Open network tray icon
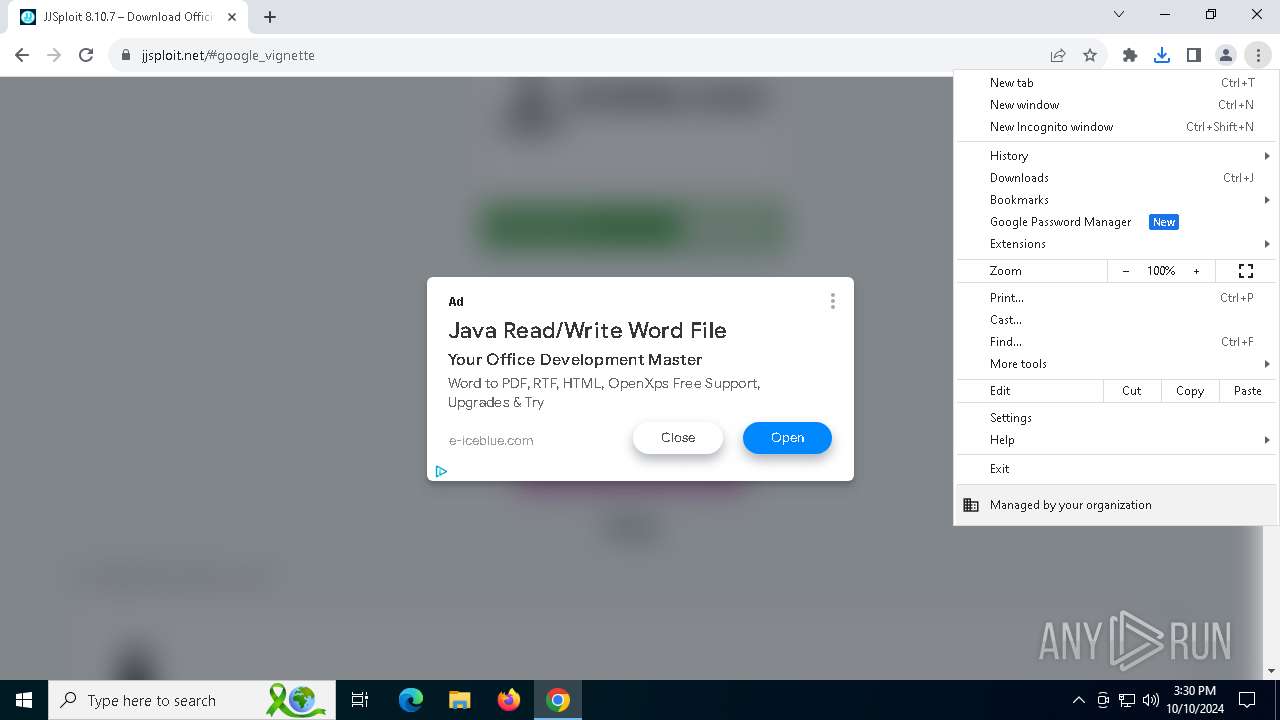 click(1127, 700)
